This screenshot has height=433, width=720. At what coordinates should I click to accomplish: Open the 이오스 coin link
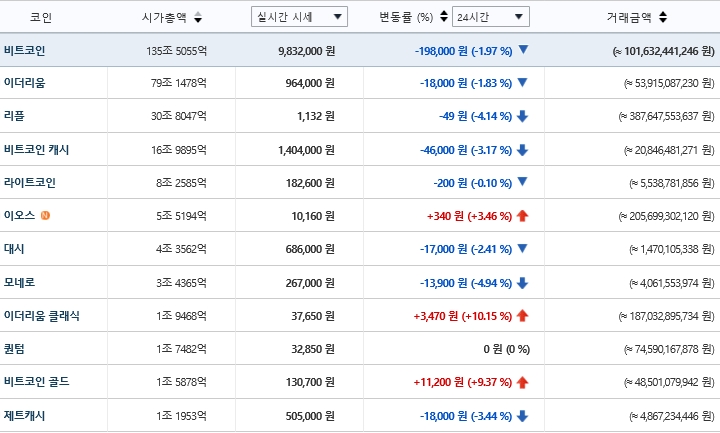pyautogui.click(x=19, y=215)
